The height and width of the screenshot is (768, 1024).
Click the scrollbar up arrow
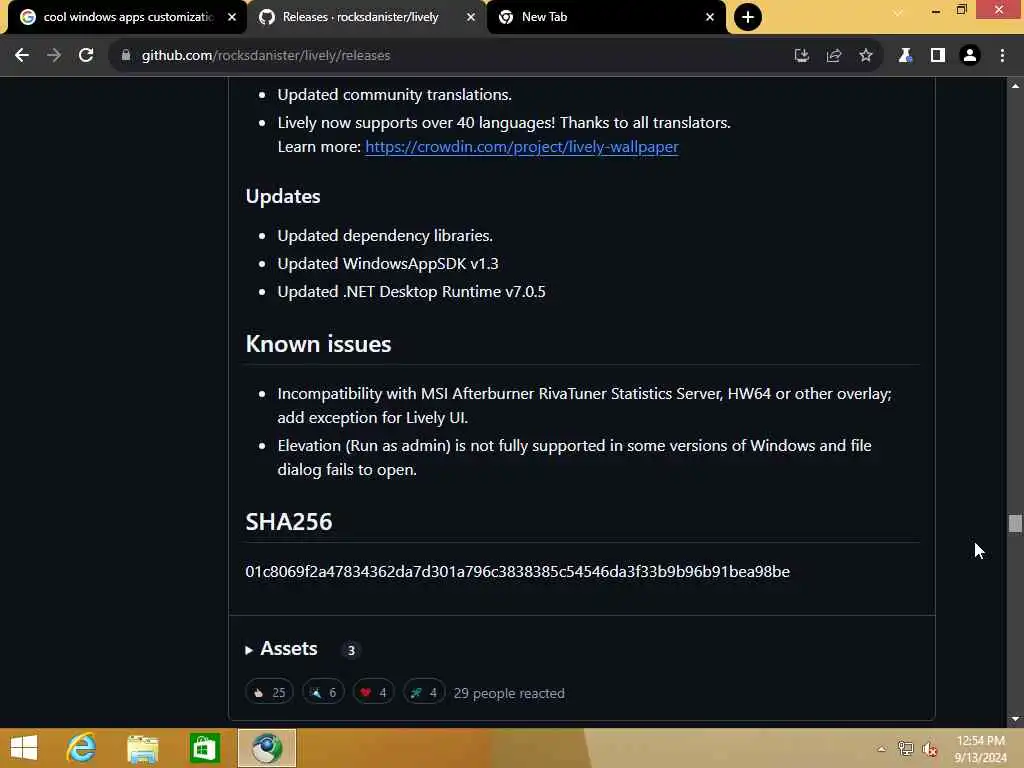[x=1015, y=86]
